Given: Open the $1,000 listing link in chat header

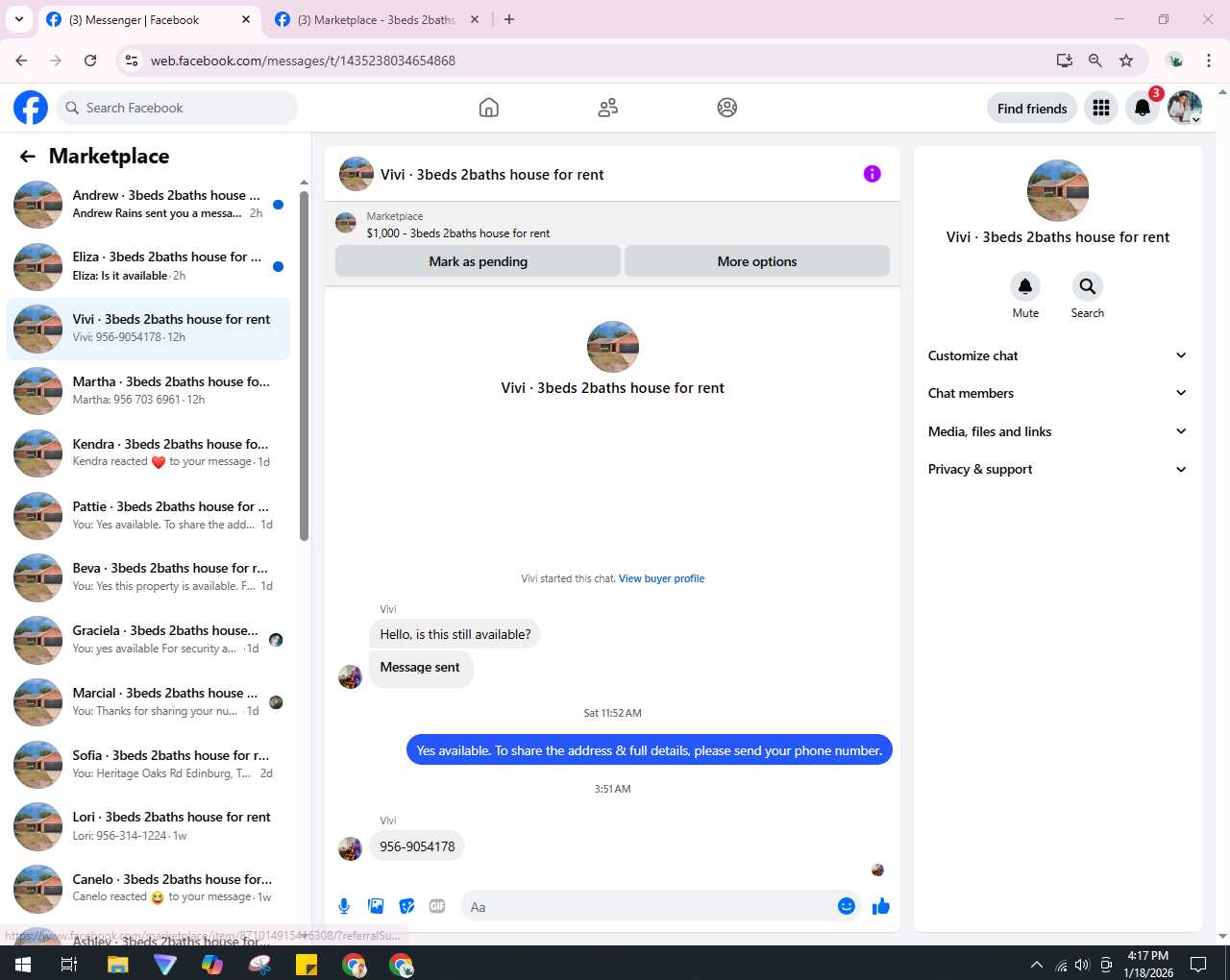Looking at the screenshot, I should click(458, 233).
